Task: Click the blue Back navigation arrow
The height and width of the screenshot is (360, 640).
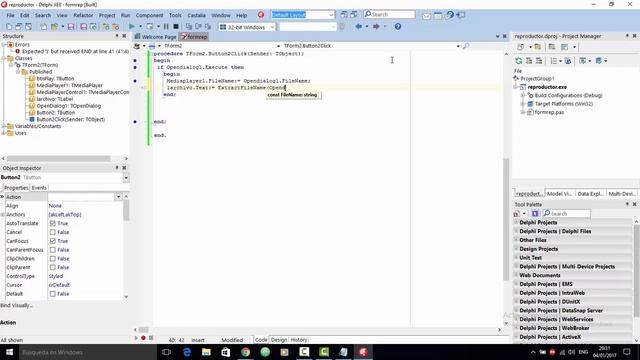Action: pos(358,27)
